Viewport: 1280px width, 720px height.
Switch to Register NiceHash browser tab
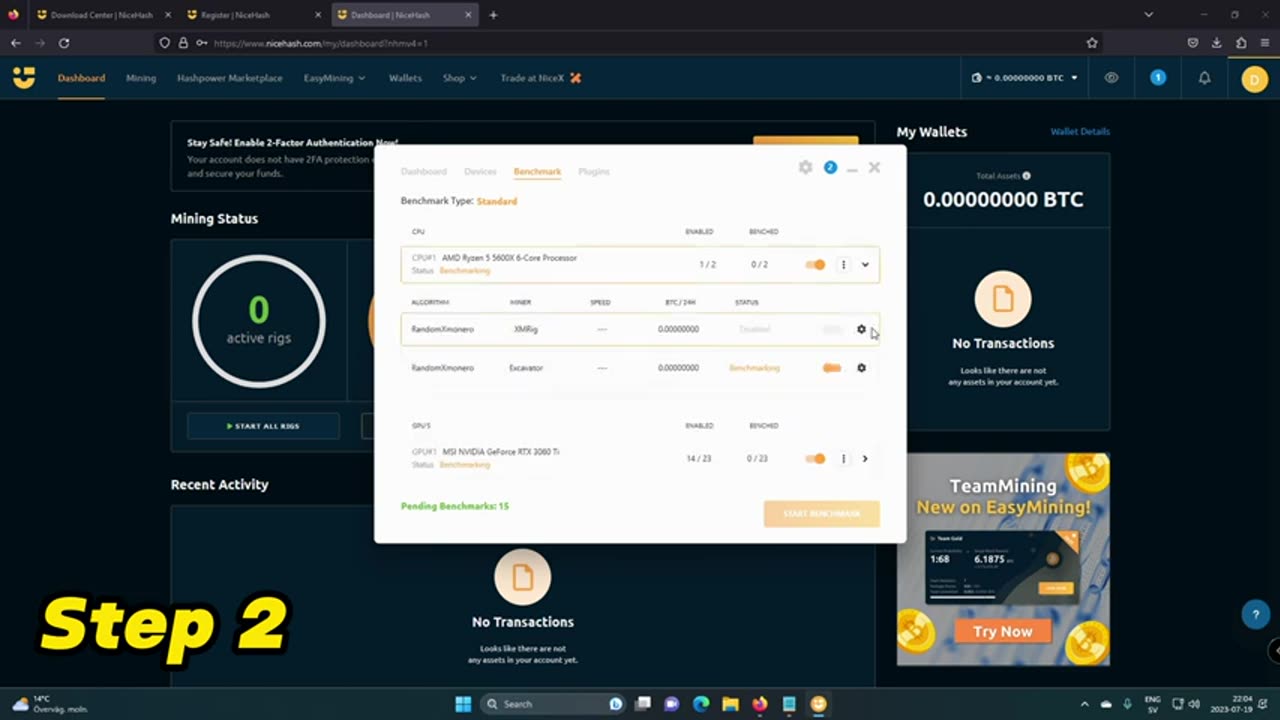pos(251,15)
